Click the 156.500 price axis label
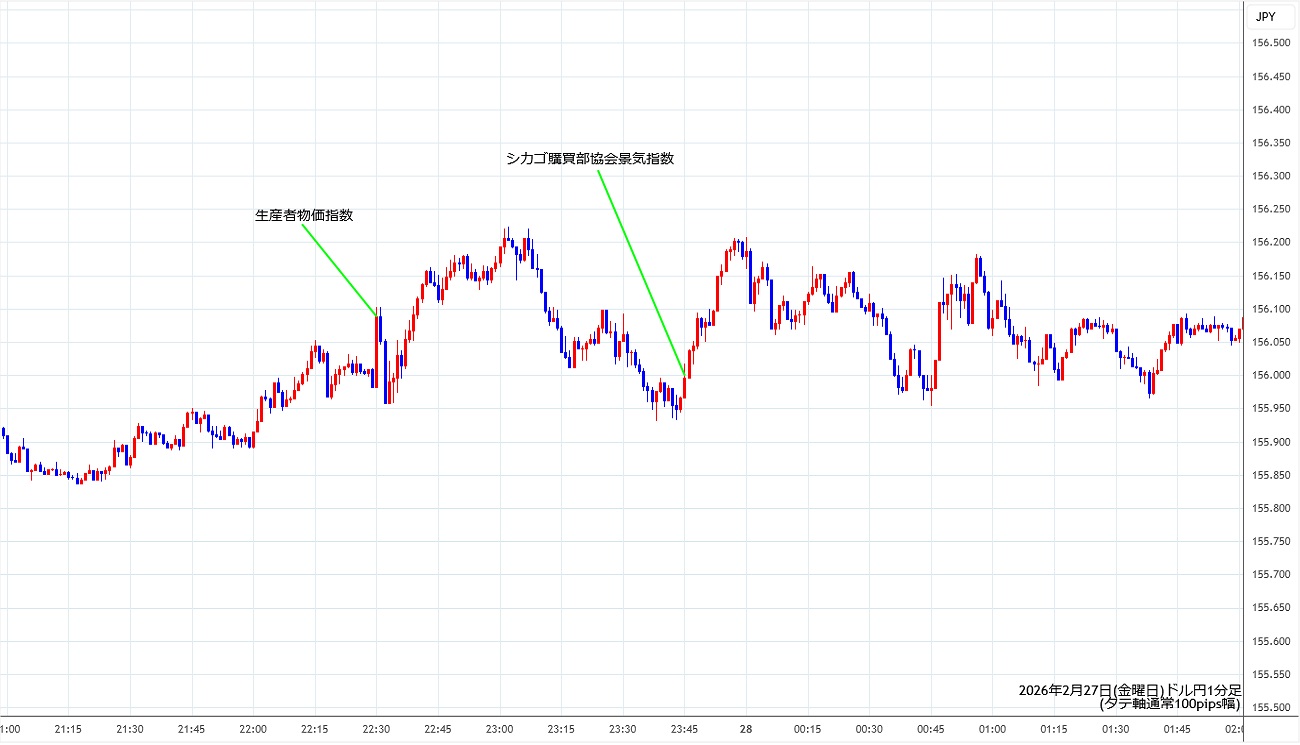This screenshot has height=745, width=1300. click(x=1269, y=43)
